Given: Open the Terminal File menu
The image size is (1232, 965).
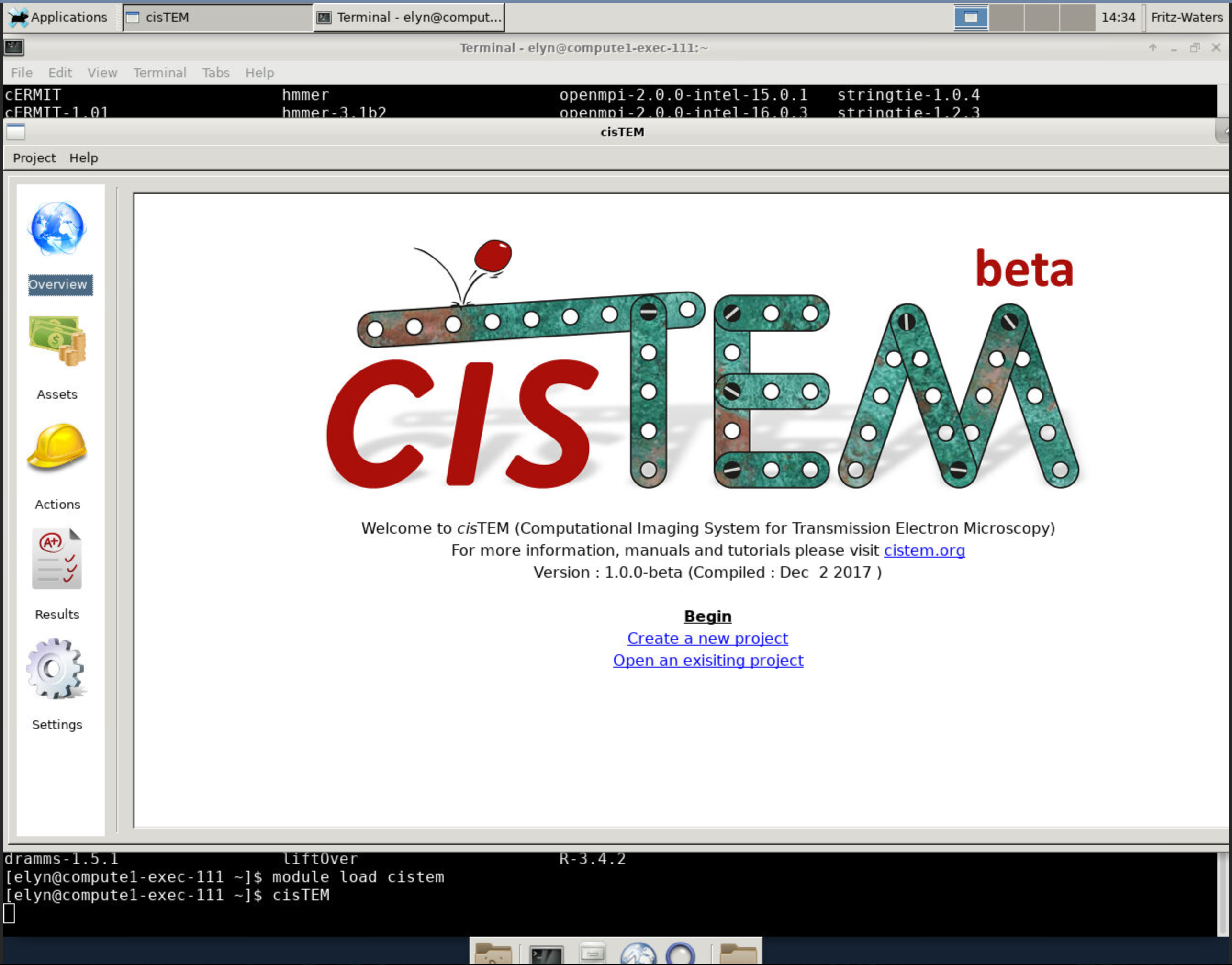Looking at the screenshot, I should tap(22, 73).
